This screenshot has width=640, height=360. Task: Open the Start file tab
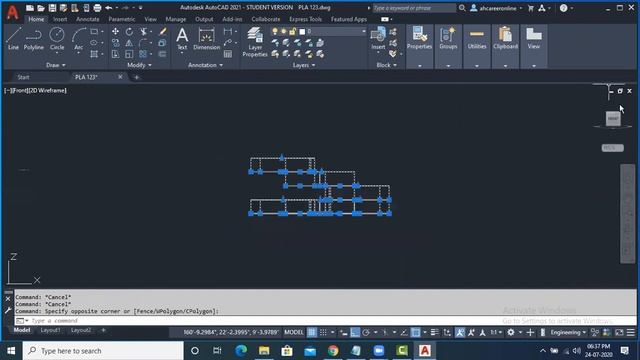[23, 77]
